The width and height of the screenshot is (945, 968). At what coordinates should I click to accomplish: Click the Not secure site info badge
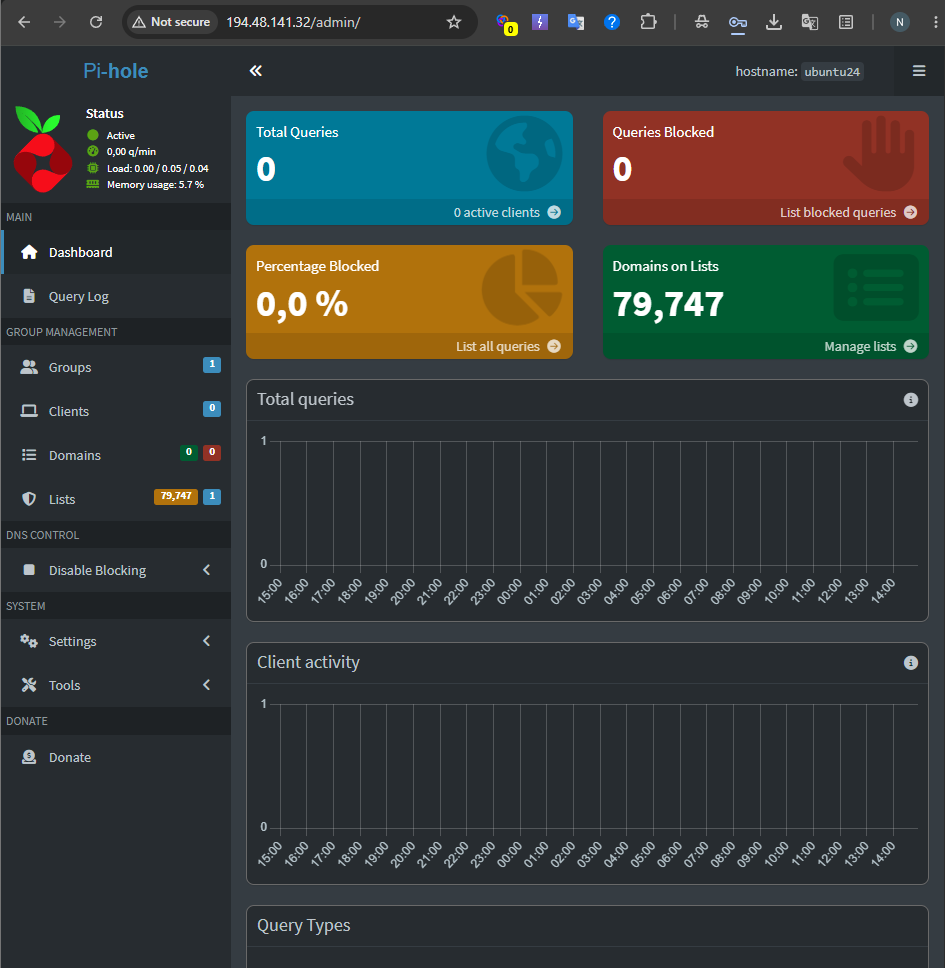pos(172,22)
